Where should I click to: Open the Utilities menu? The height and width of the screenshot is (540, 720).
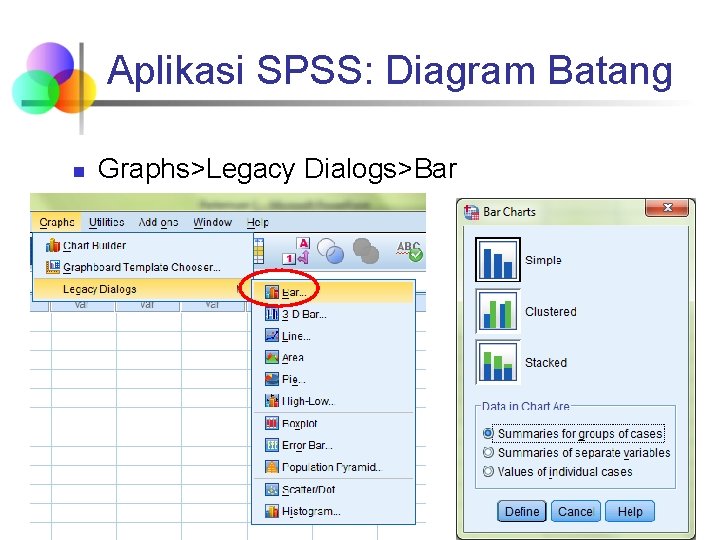tap(107, 222)
